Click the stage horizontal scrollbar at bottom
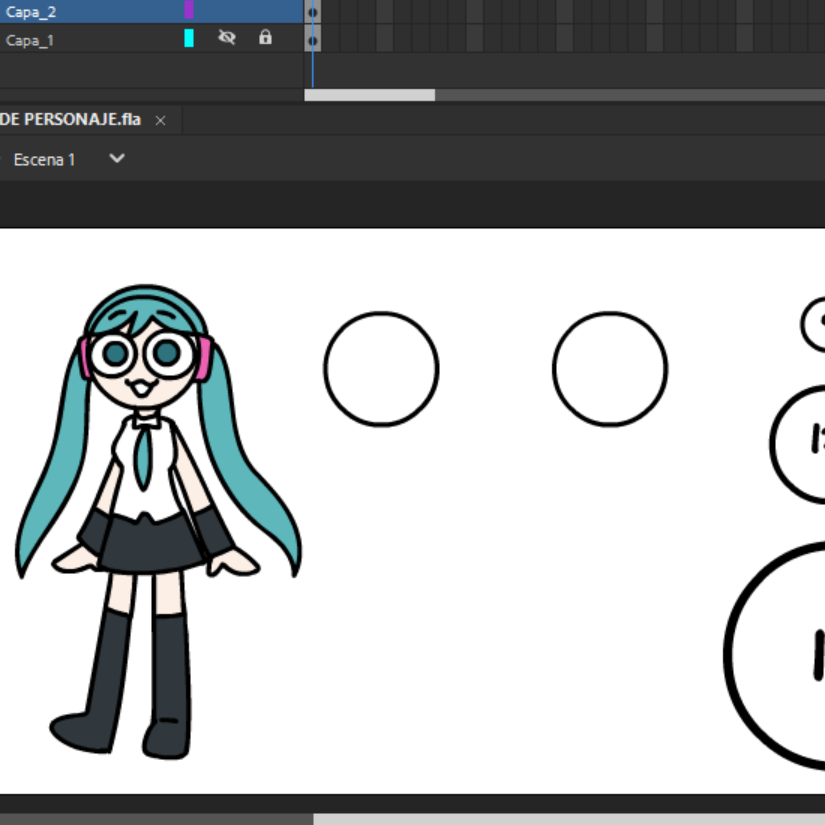Image resolution: width=825 pixels, height=825 pixels. click(569, 819)
